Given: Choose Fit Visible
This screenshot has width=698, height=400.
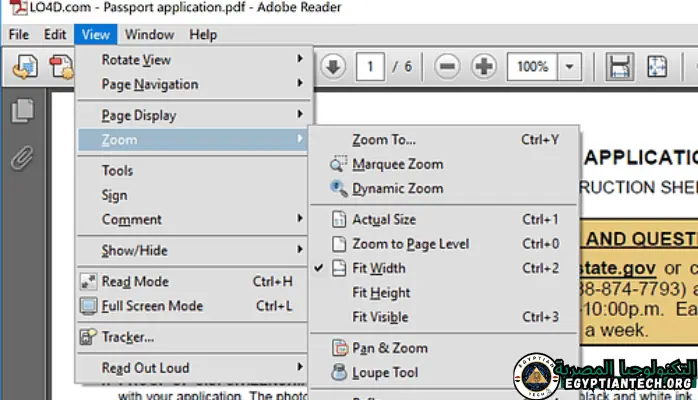Looking at the screenshot, I should pos(444,317).
